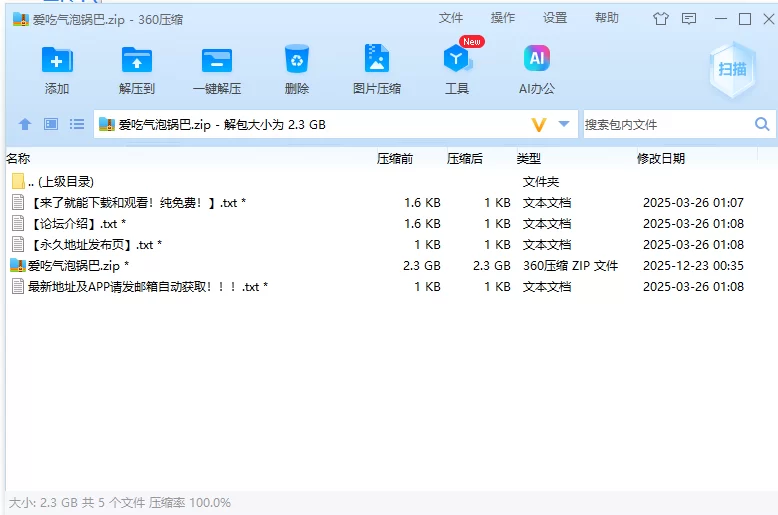Click the orange V icon in address bar
The width and height of the screenshot is (778, 515).
(x=539, y=125)
